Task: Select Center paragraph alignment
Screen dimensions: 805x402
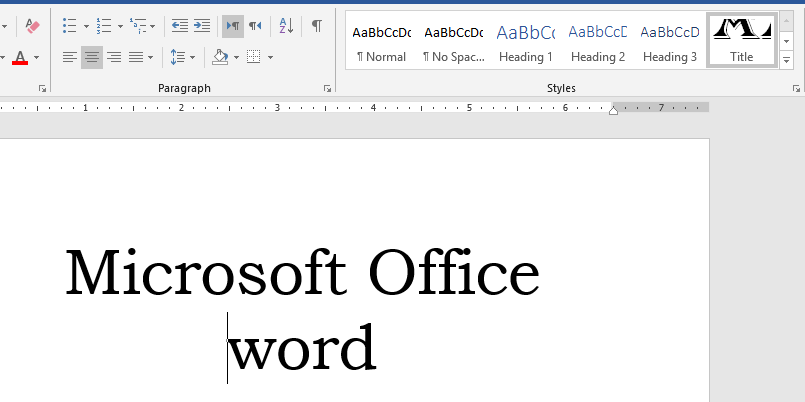Action: [x=92, y=57]
